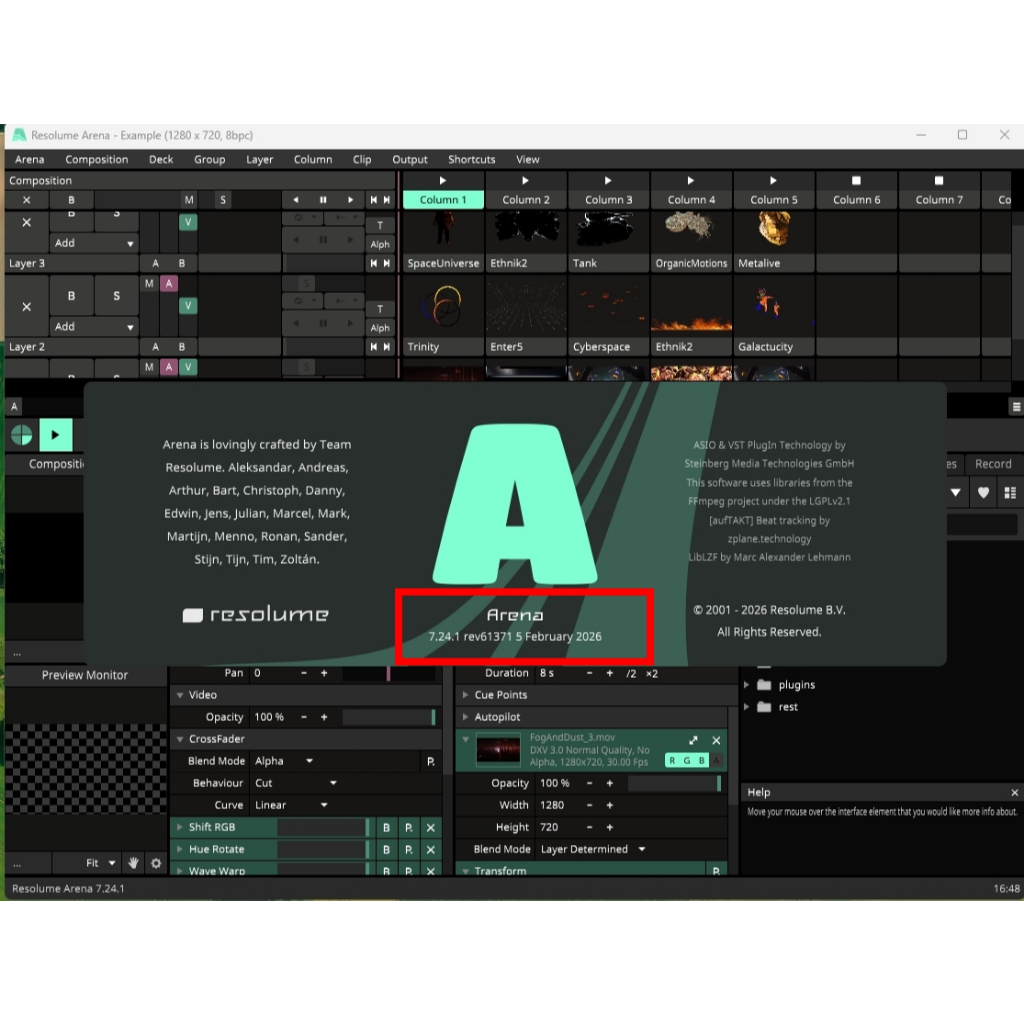Image resolution: width=1024 pixels, height=1024 pixels.
Task: Open Preview Monitor settings gear
Action: [156, 863]
